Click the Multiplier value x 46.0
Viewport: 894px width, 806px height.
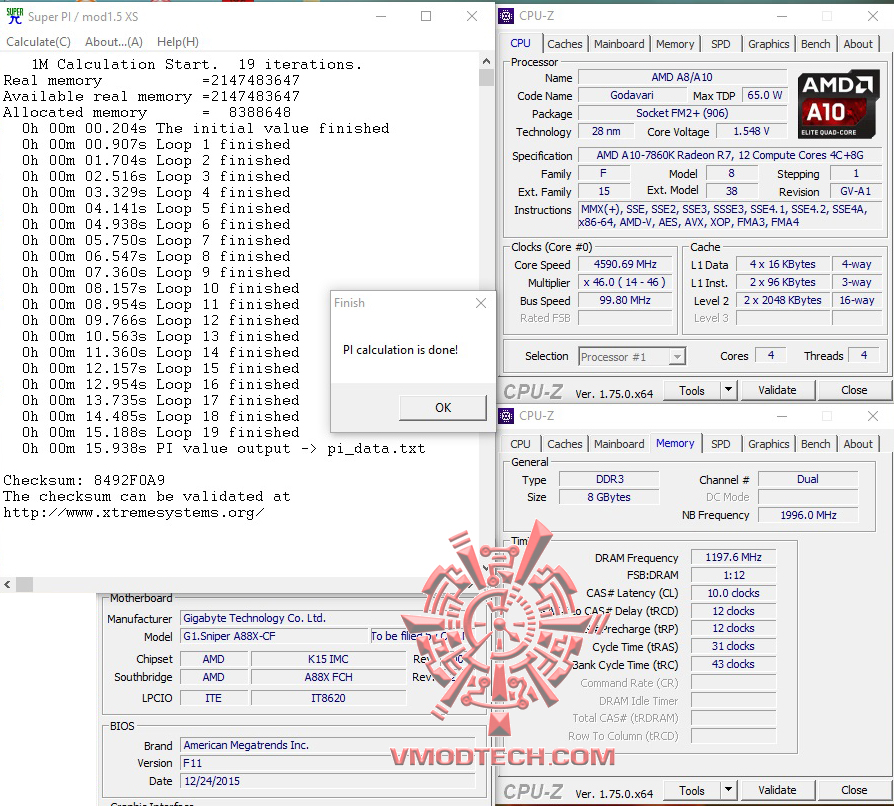pyautogui.click(x=625, y=282)
